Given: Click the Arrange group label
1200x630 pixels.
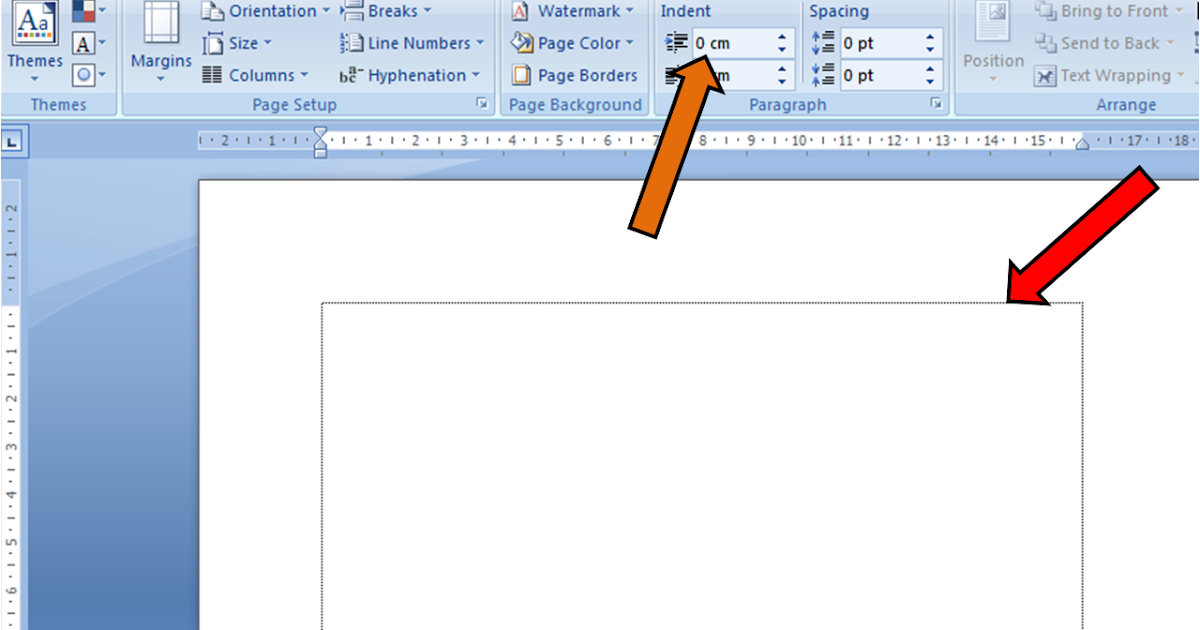Looking at the screenshot, I should tap(1126, 105).
